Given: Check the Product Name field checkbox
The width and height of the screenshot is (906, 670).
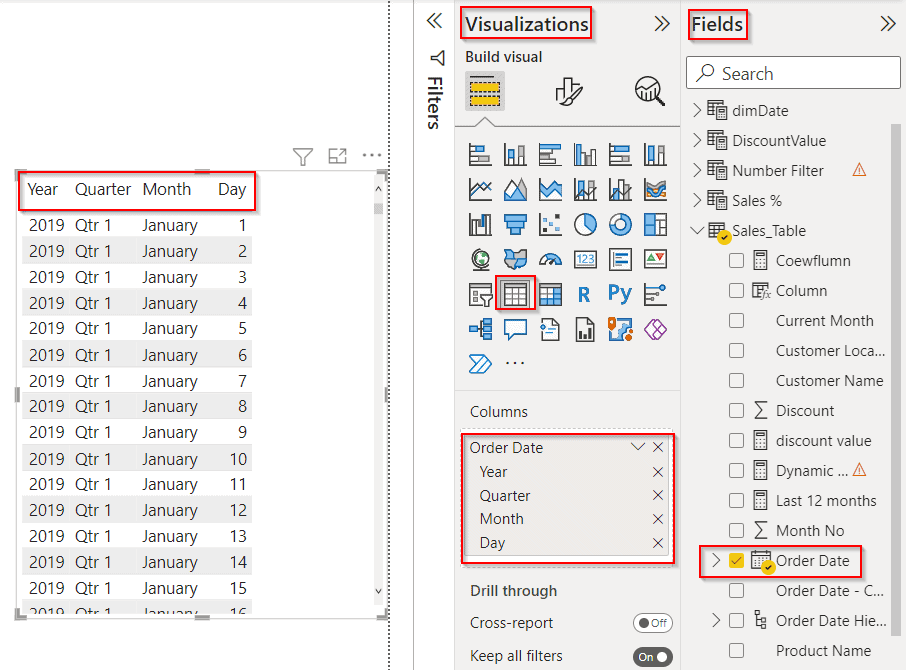Looking at the screenshot, I should [x=736, y=651].
